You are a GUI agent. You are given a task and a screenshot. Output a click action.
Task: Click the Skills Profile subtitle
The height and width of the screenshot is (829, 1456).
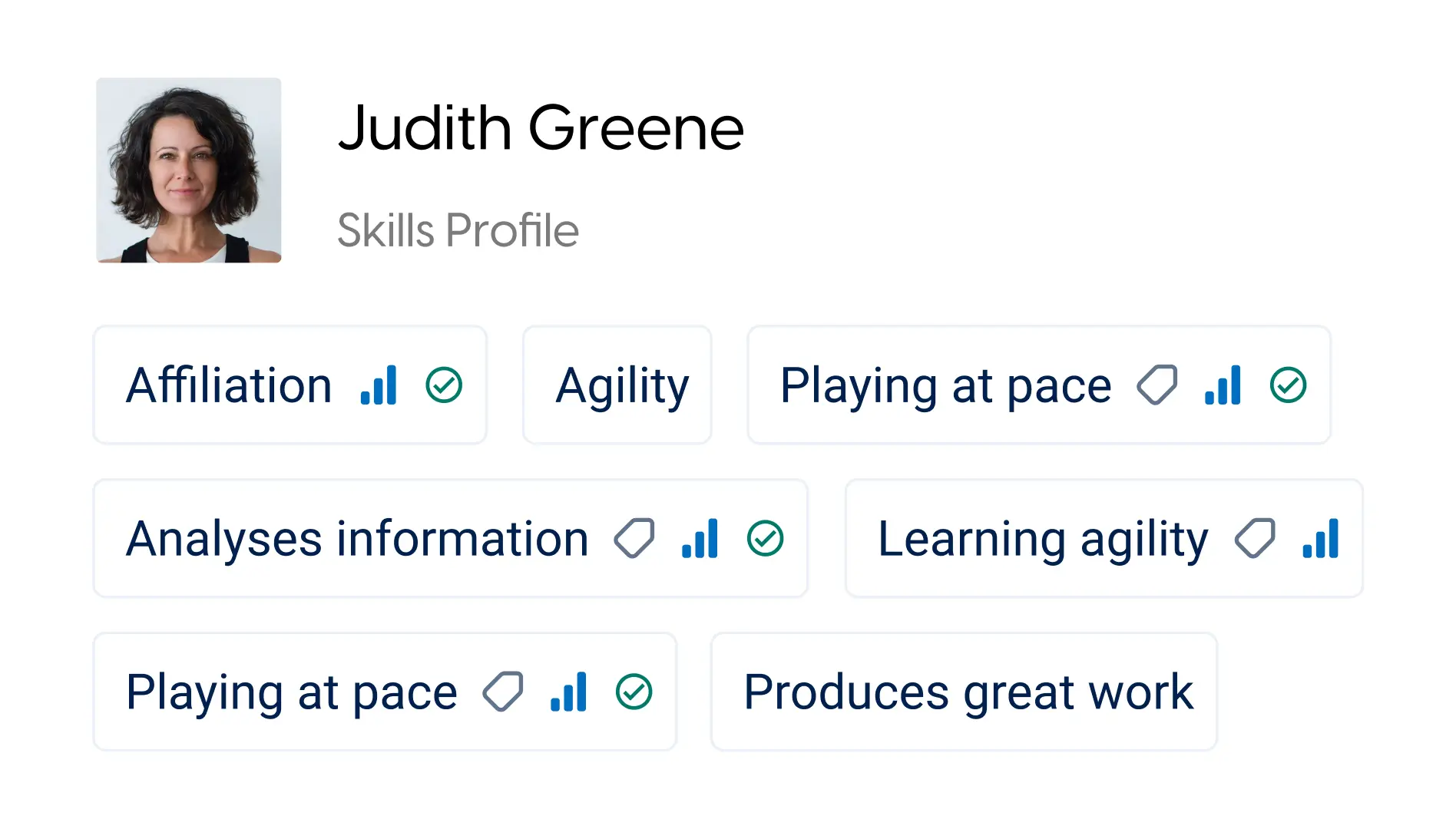[x=458, y=230]
